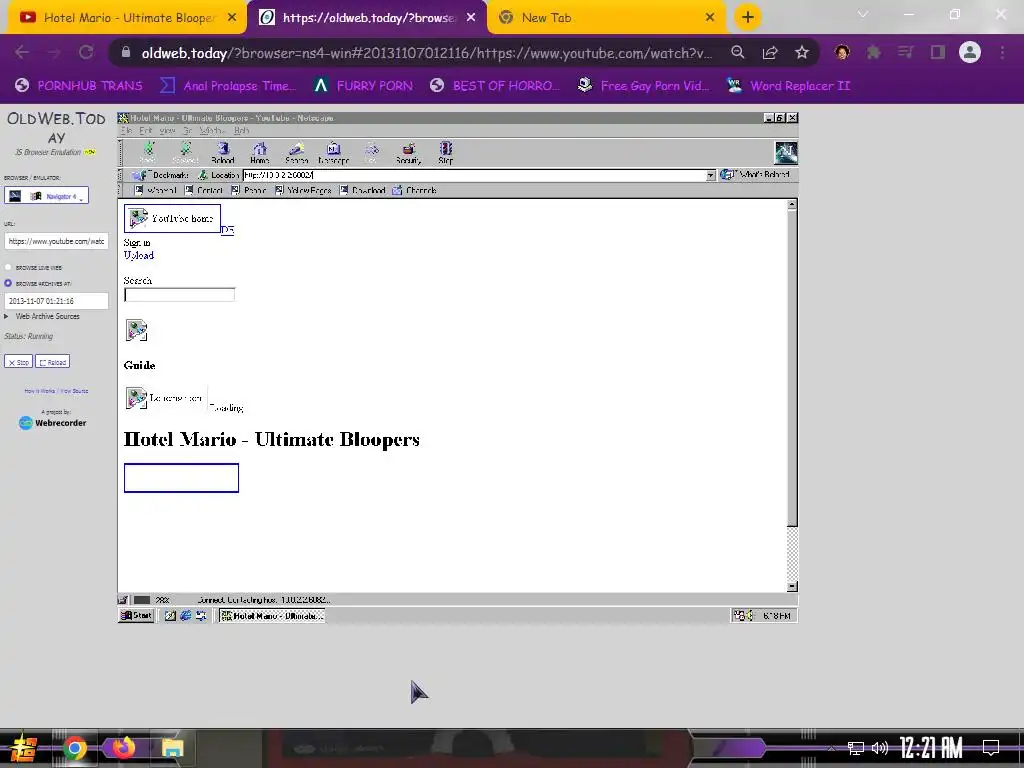Open the Edit menu in Netscape
This screenshot has width=1024, height=768.
click(146, 131)
